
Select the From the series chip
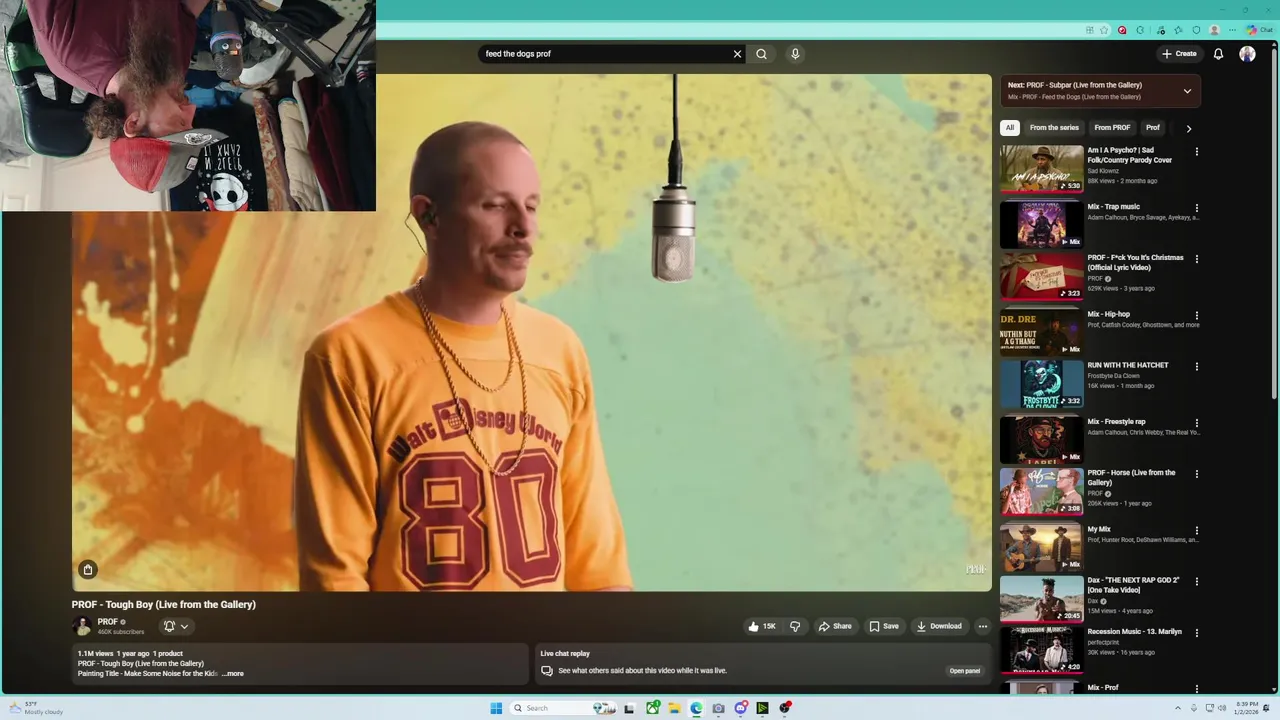tap(1054, 128)
